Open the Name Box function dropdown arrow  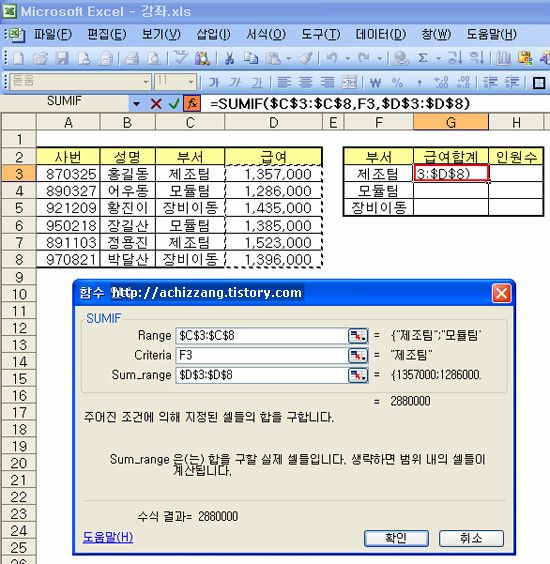click(x=136, y=104)
